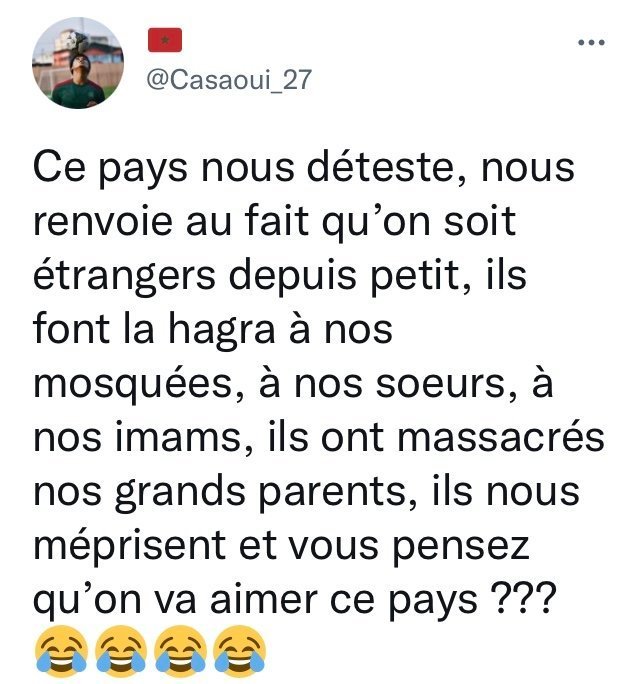
Task: Click the tweet line 'Ce pays nous déteste, nous'
Action: point(304,168)
